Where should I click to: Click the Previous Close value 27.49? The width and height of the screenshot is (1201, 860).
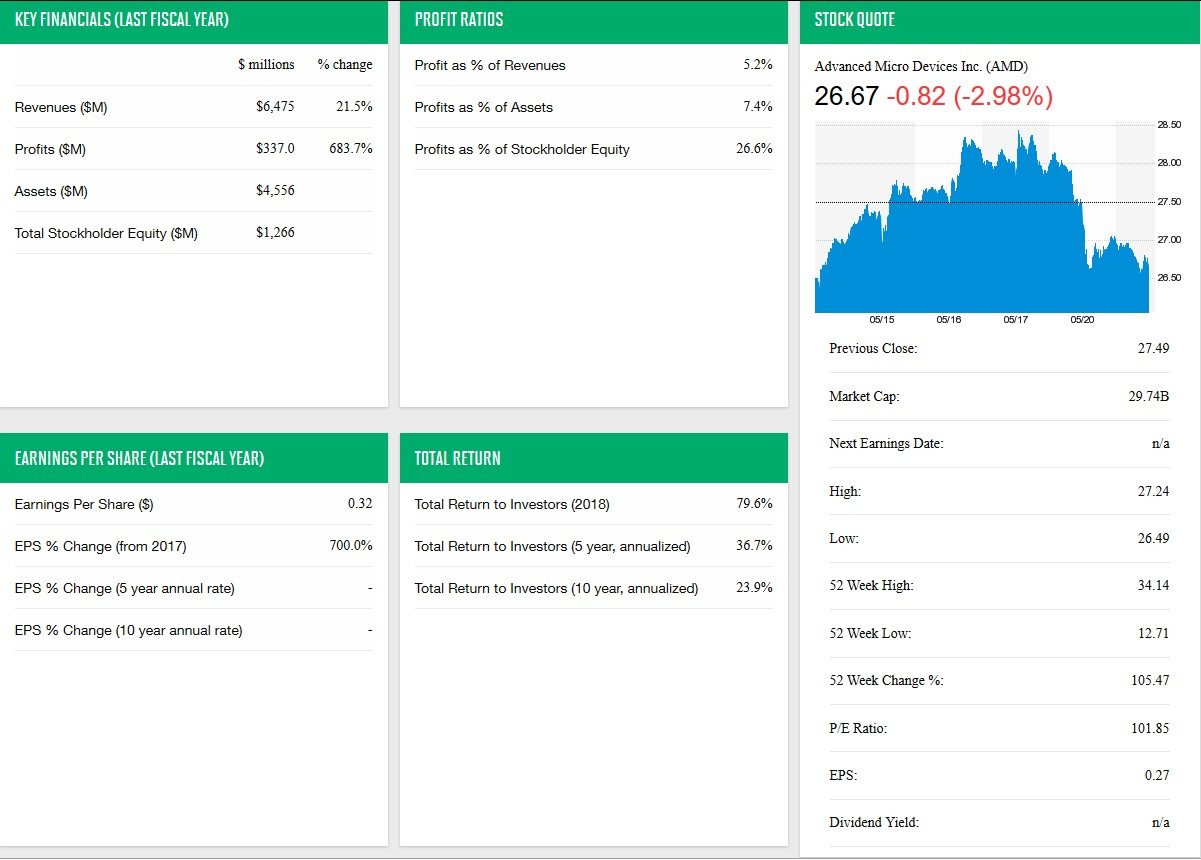(x=1154, y=348)
